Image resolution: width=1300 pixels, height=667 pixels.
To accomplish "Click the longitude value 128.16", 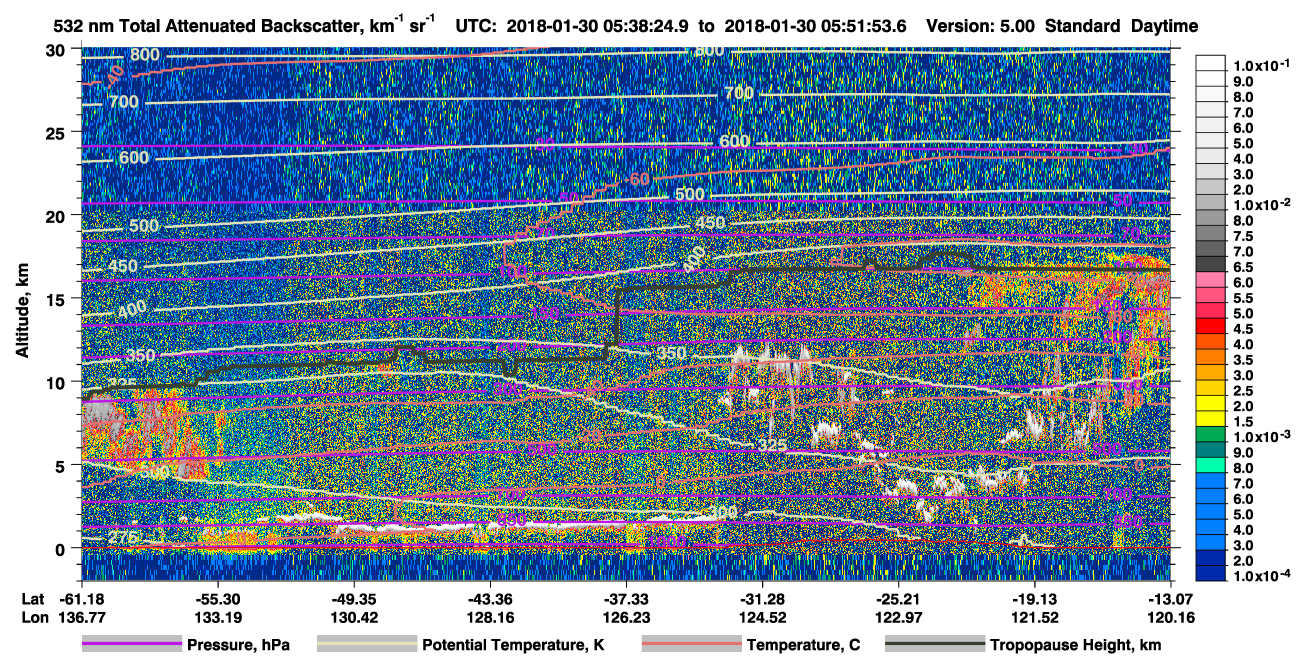I will click(x=490, y=616).
